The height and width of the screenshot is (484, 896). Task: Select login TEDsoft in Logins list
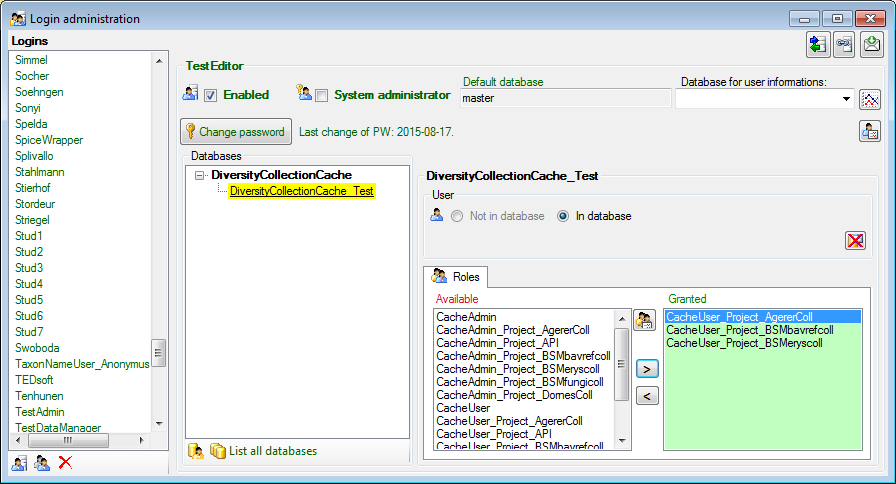pos(34,380)
